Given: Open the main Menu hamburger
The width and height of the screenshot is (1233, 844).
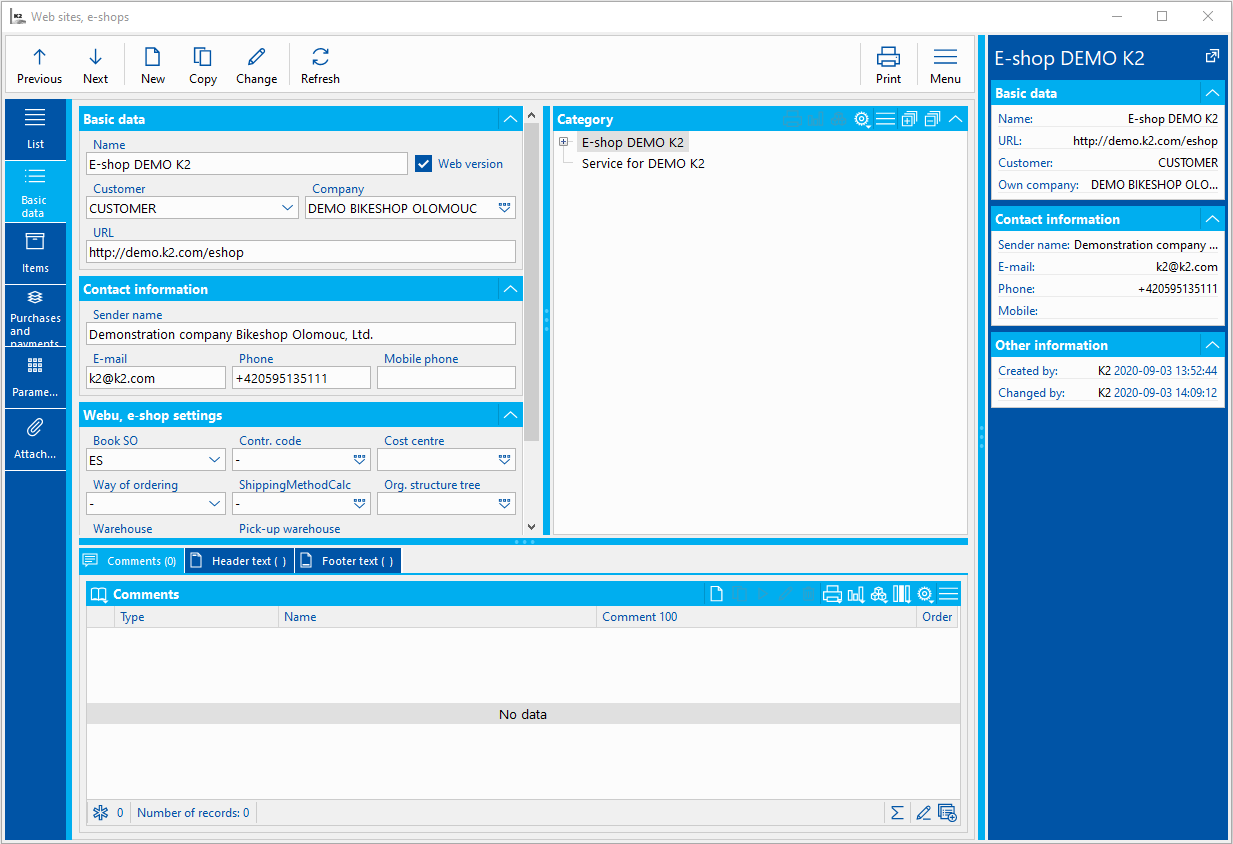Looking at the screenshot, I should pos(945,65).
